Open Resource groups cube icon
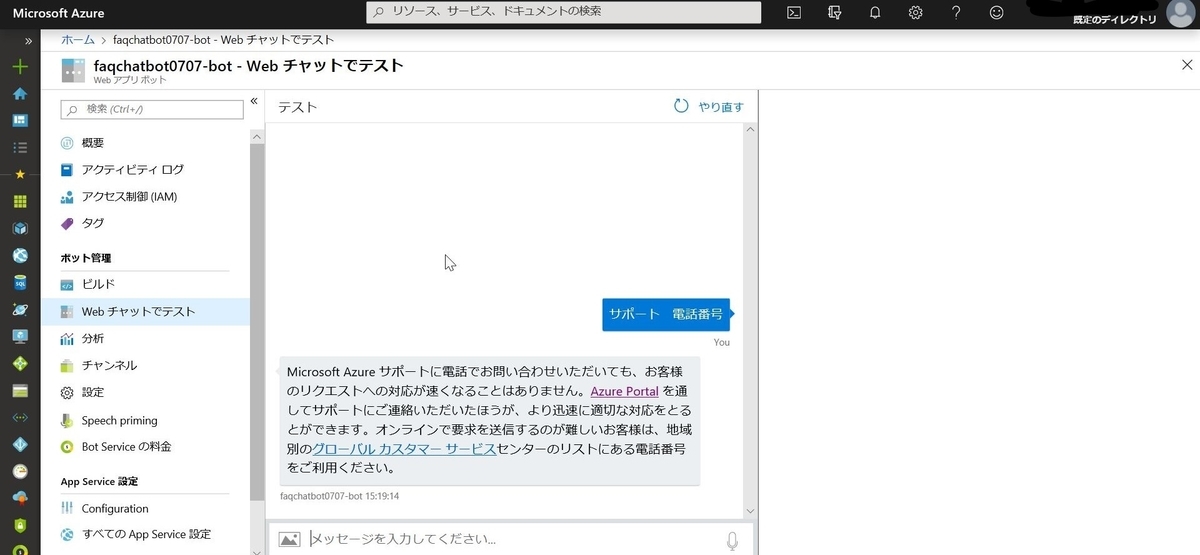The image size is (1200, 555). (x=20, y=228)
